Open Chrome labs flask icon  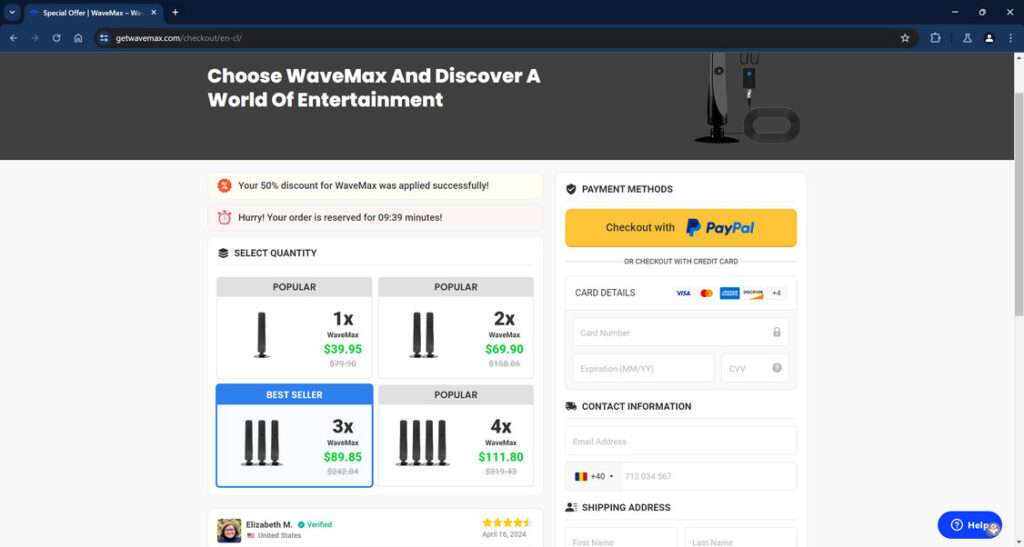click(967, 38)
